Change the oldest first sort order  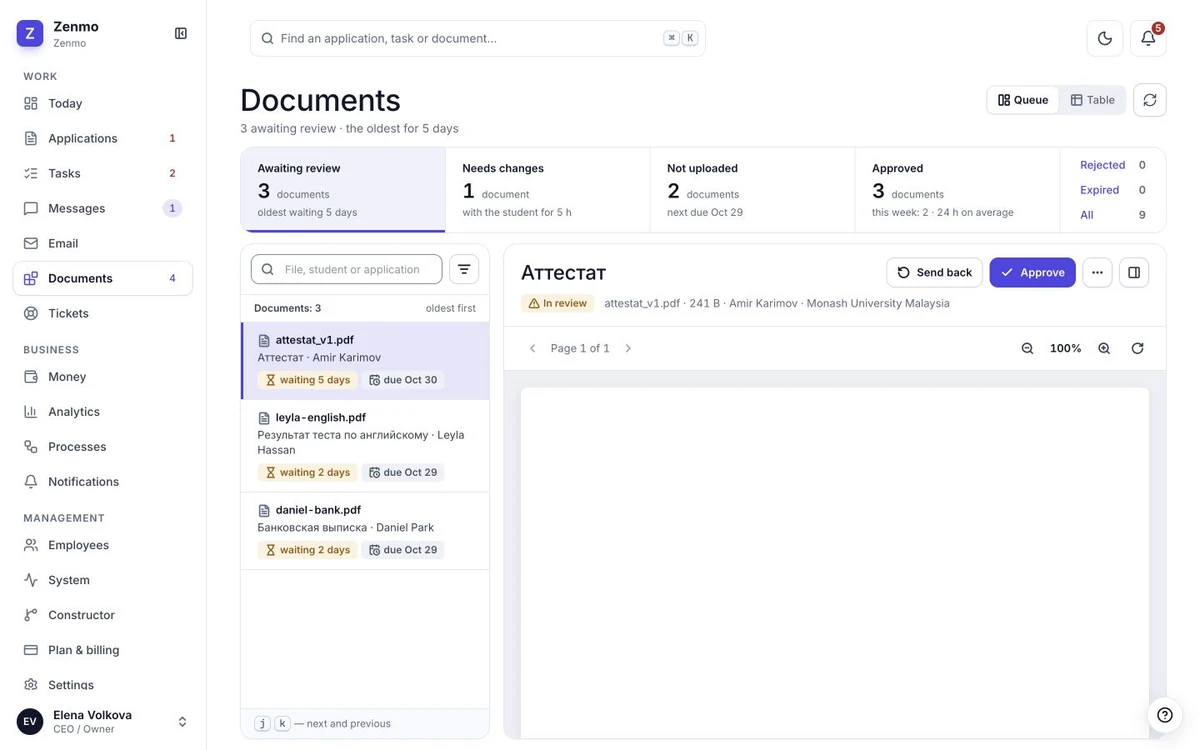click(451, 308)
